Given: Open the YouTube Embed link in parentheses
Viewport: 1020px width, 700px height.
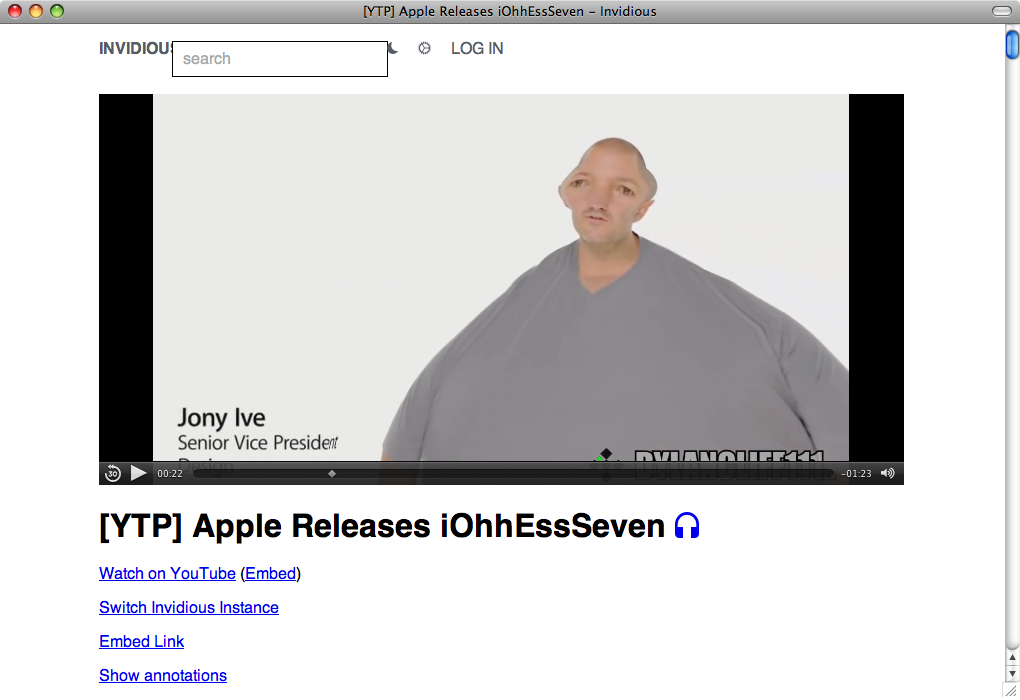Looking at the screenshot, I should click(271, 573).
